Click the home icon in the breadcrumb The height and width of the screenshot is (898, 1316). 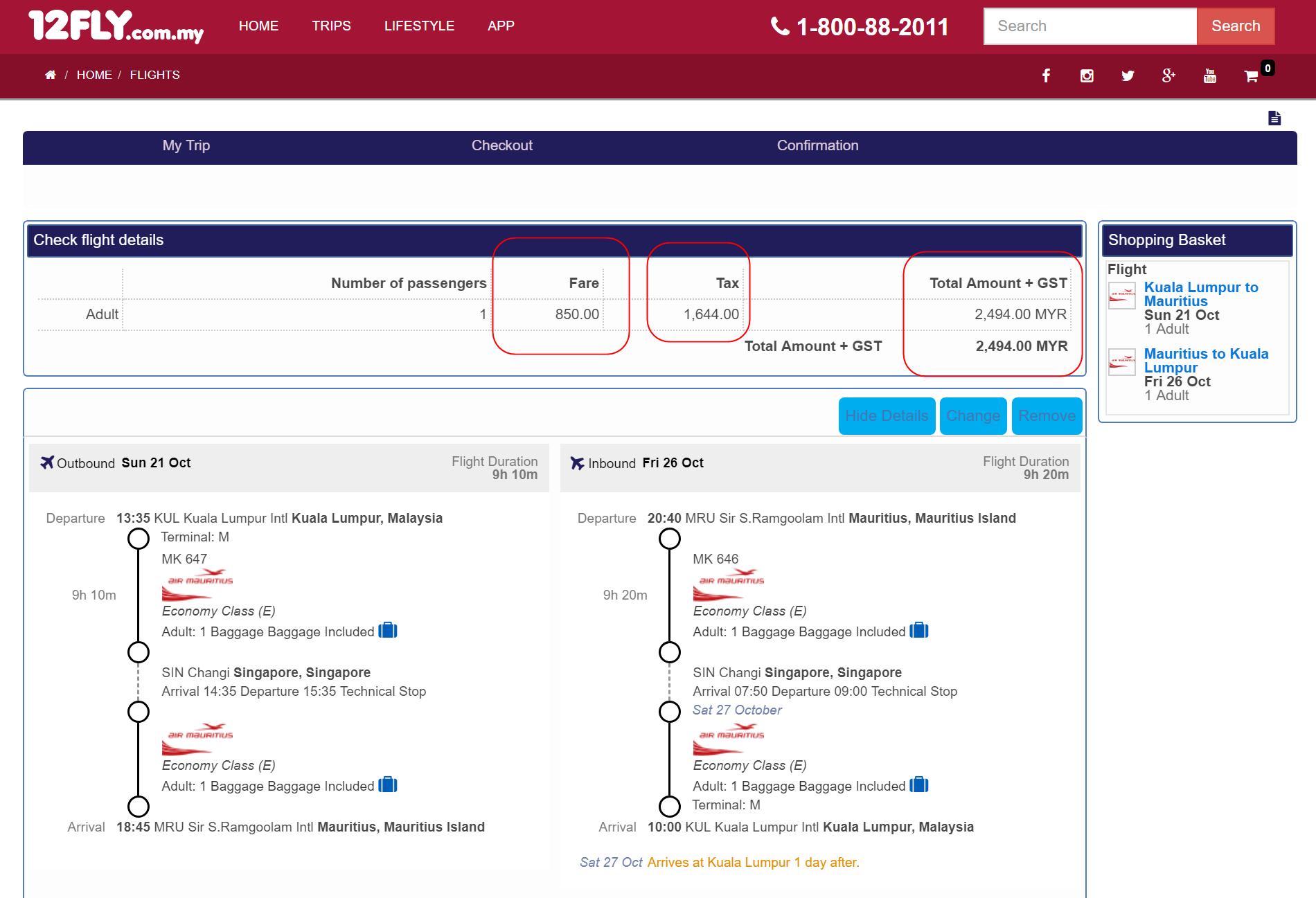(51, 75)
